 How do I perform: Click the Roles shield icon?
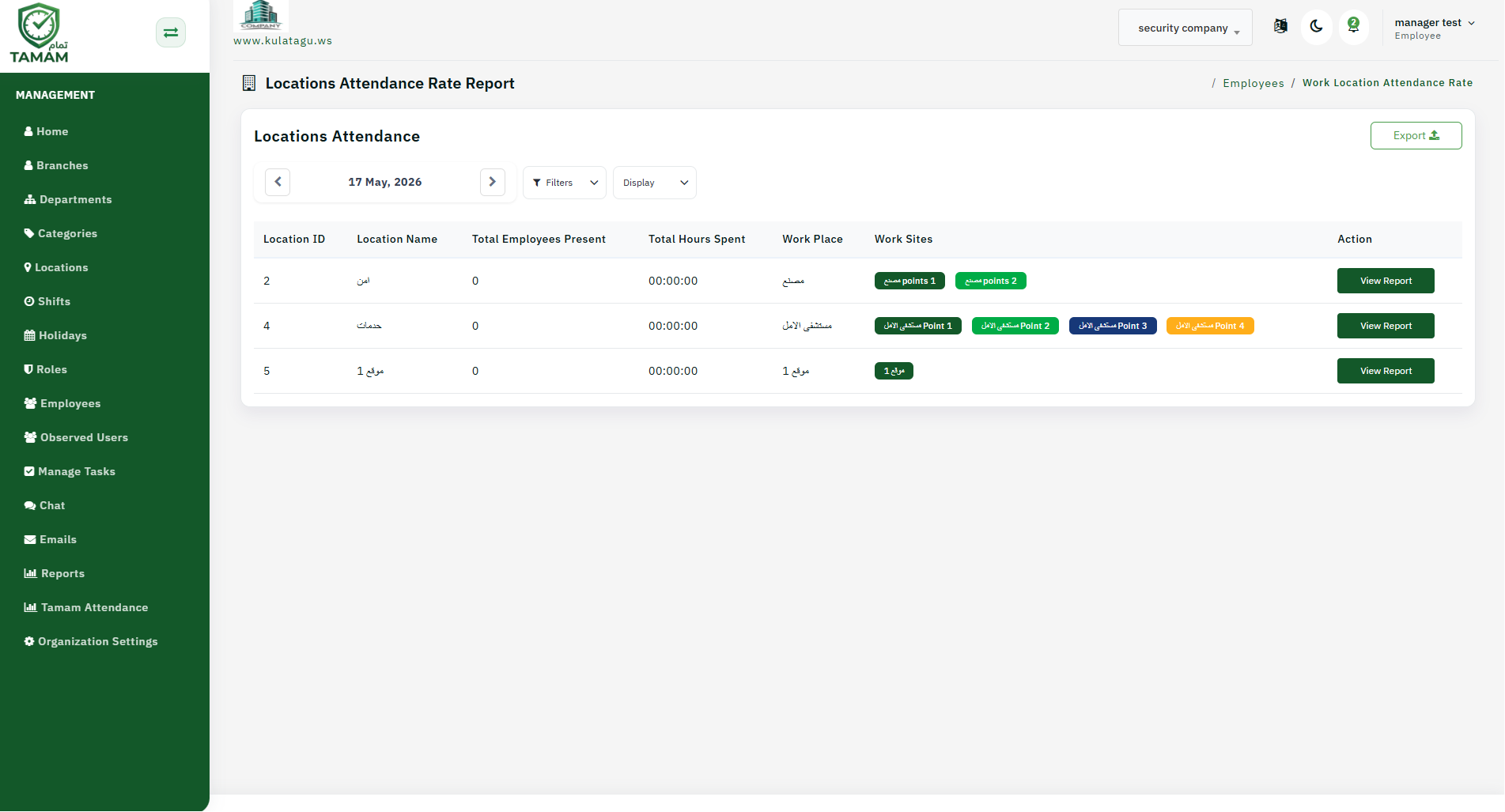28,369
